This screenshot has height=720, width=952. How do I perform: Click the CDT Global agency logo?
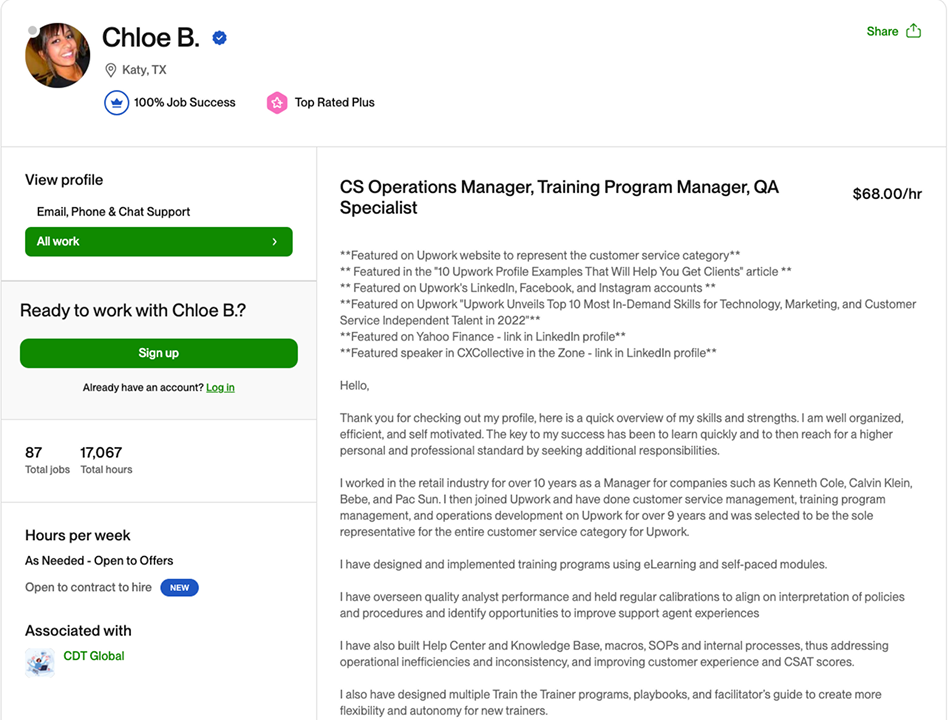click(x=40, y=661)
